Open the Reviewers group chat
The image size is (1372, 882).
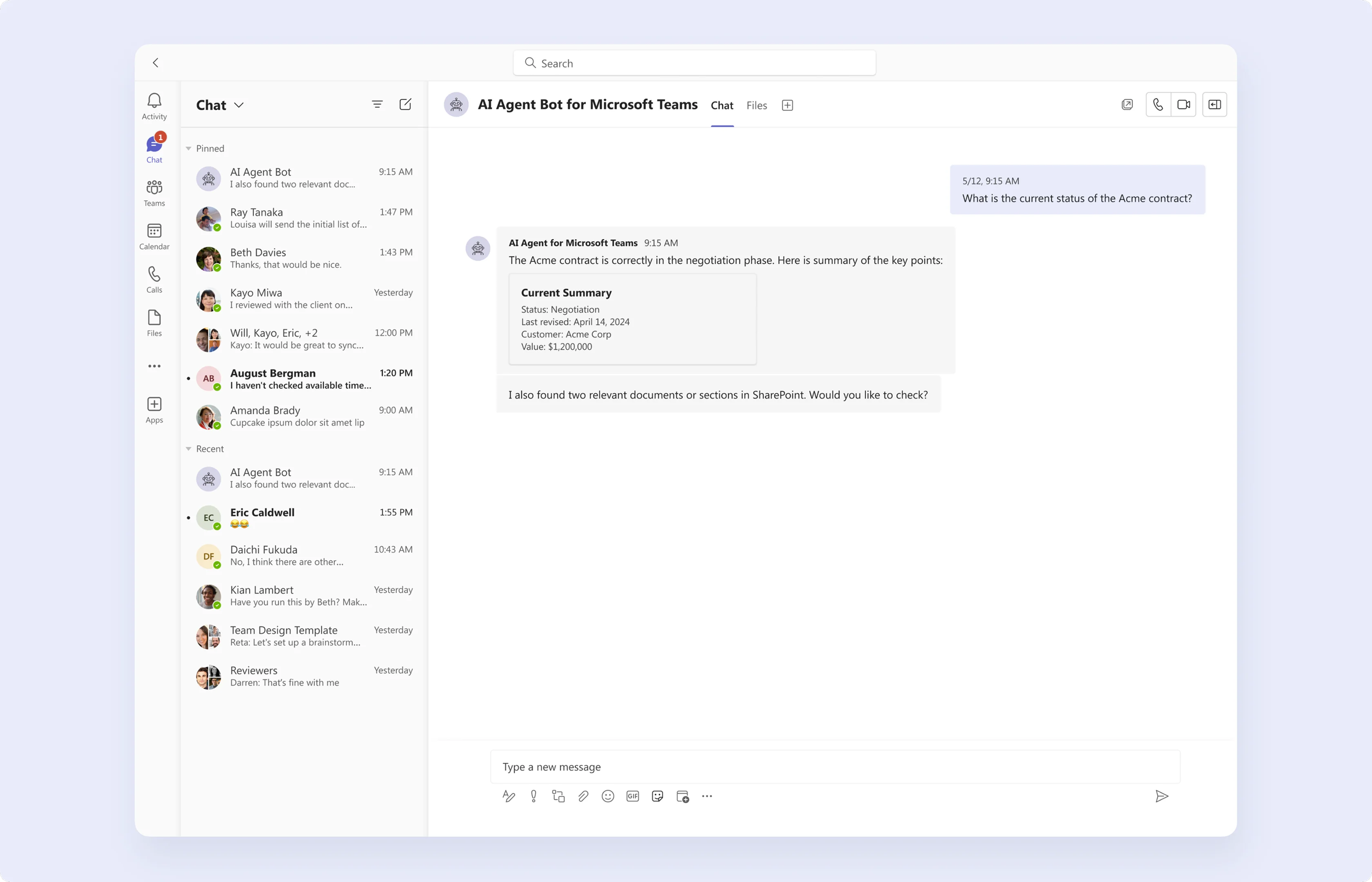tap(304, 676)
